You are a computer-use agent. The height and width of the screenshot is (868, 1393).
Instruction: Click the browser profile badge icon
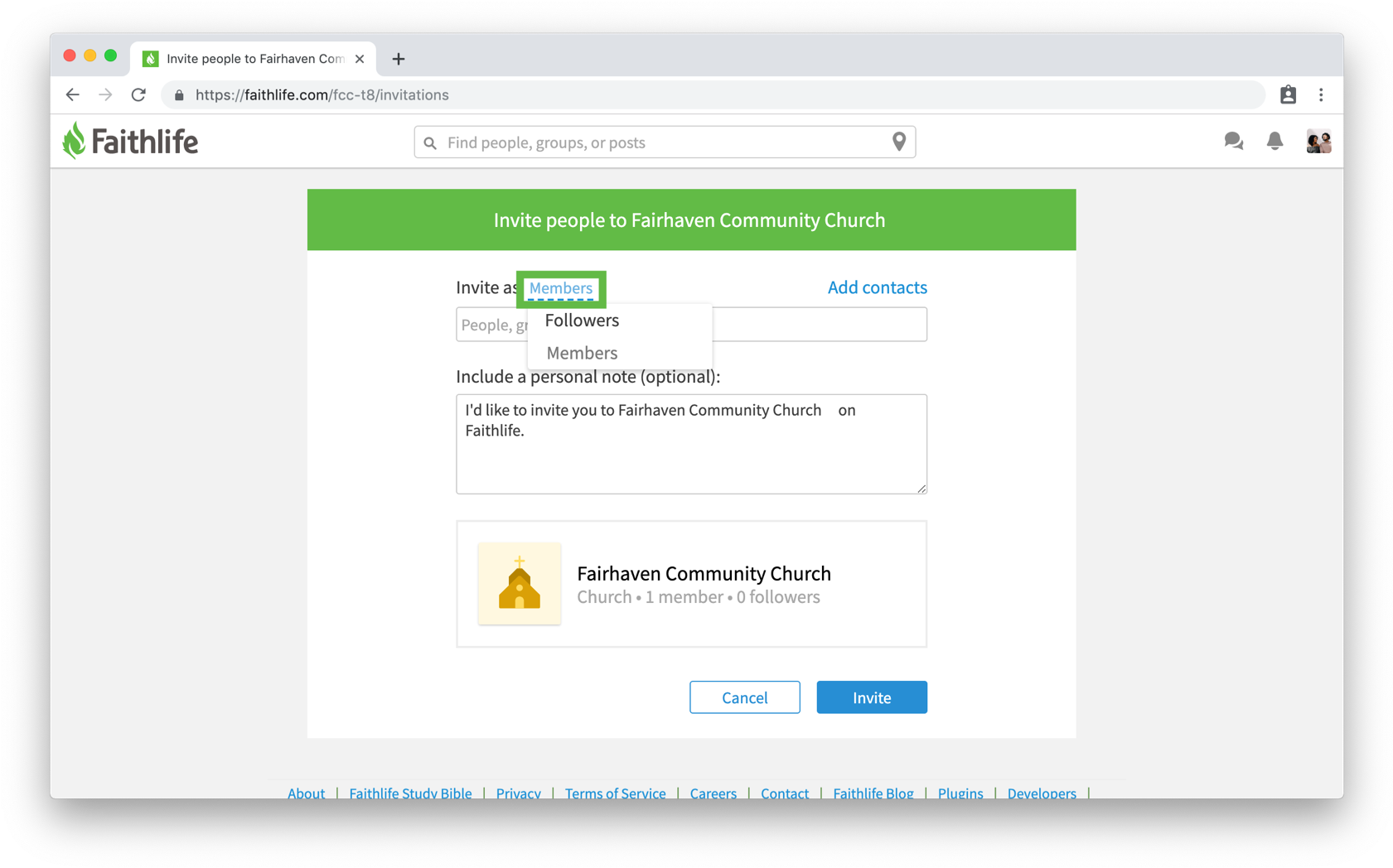pyautogui.click(x=1288, y=95)
